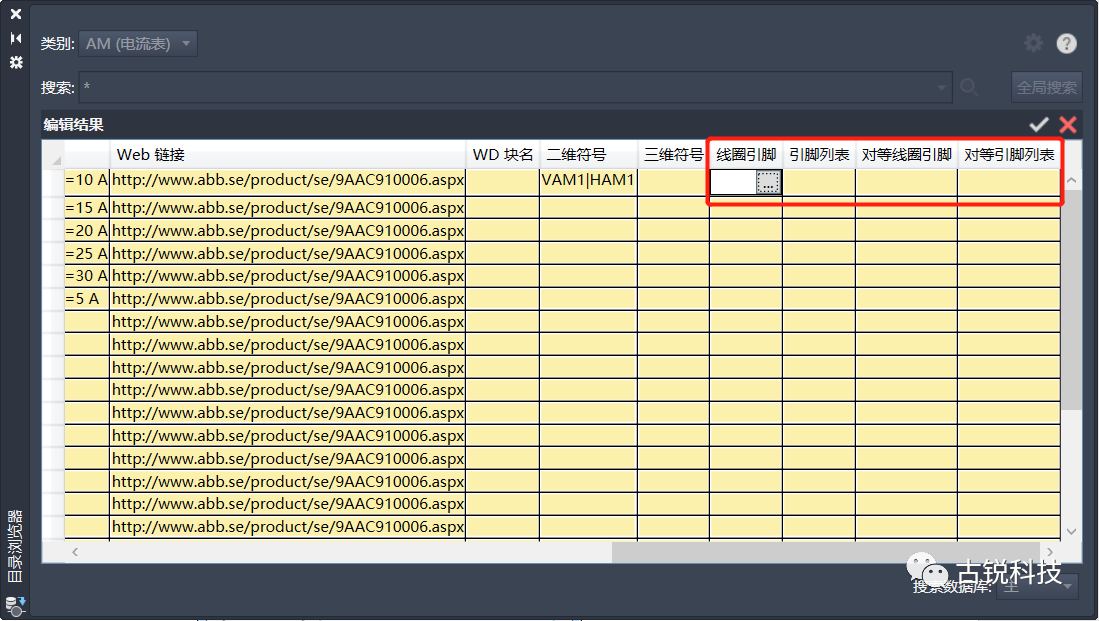Click the vertical scrollbar thumb

[x=1071, y=300]
